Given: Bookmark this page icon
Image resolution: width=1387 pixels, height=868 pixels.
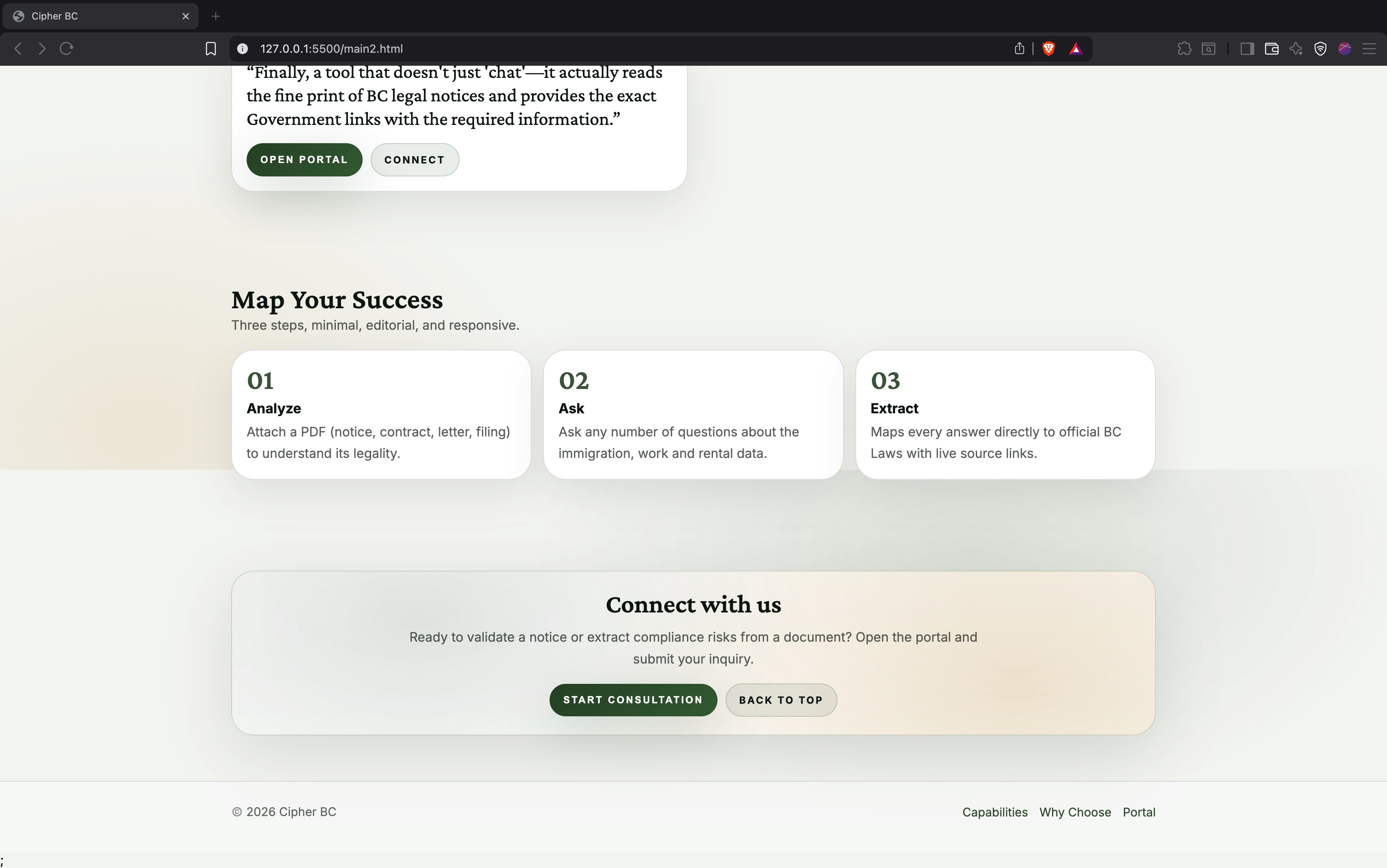Looking at the screenshot, I should click(x=210, y=49).
